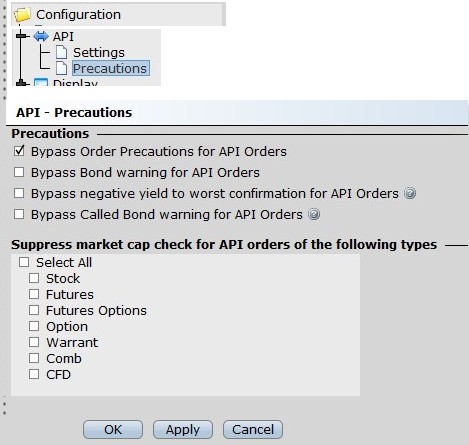Expand the Display tree node
Screen dimensions: 469x445
click(x=21, y=83)
